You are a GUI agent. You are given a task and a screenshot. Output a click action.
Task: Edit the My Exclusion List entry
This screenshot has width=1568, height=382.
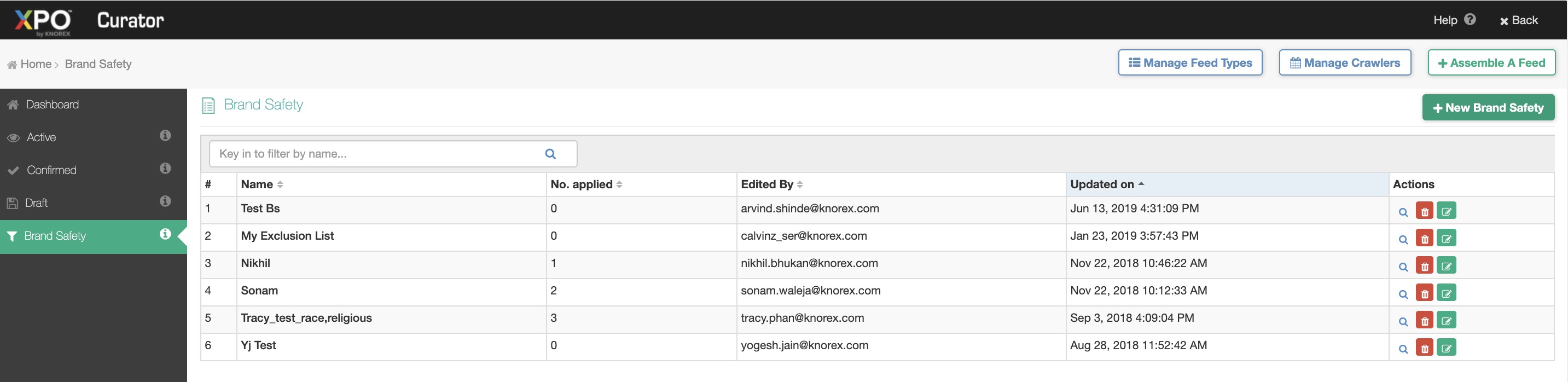(x=1446, y=239)
